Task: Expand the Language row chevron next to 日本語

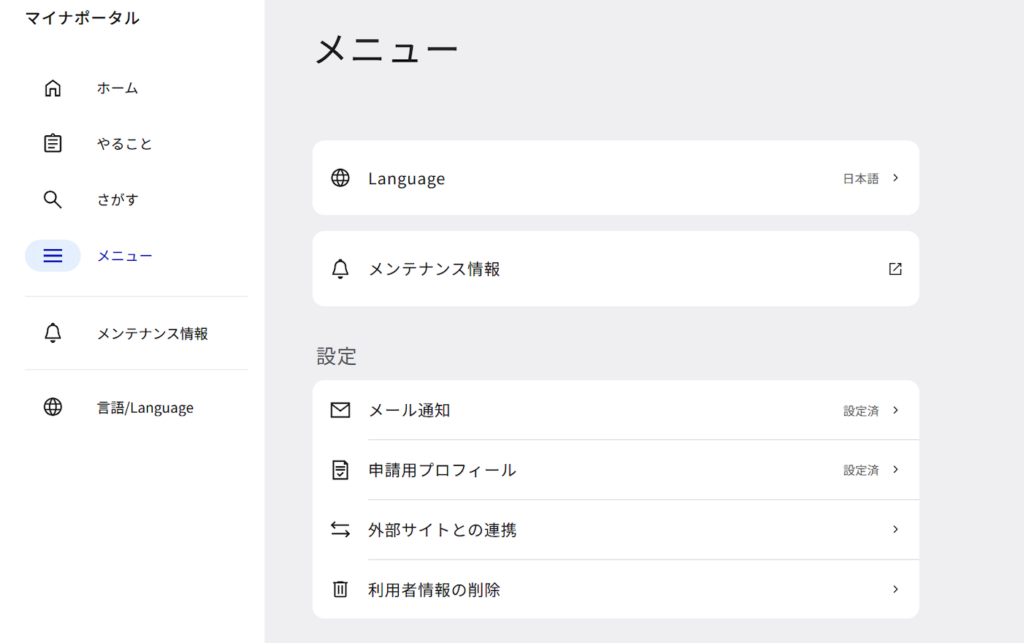Action: (x=896, y=178)
